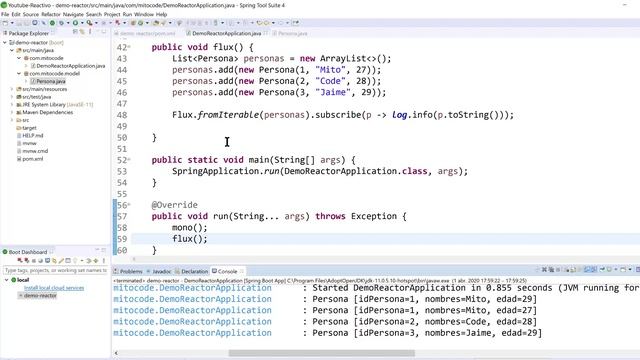Viewport: 640px width, 360px height.
Task: Click the Run External Tools toolbox icon
Action: 89,23
